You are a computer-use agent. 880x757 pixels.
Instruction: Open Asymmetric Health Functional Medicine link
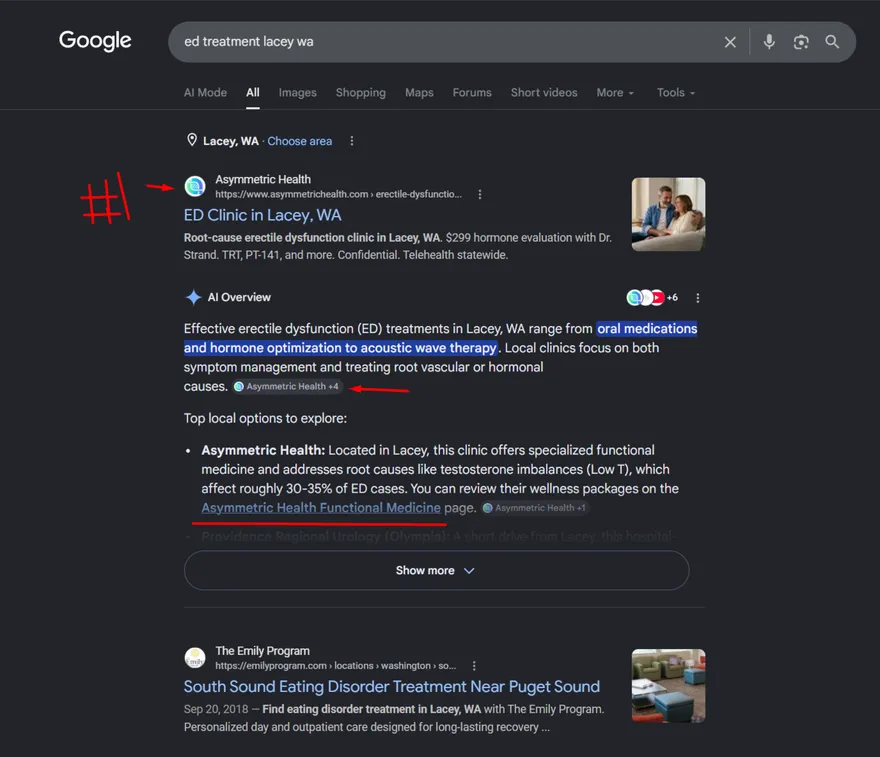pyautogui.click(x=321, y=508)
